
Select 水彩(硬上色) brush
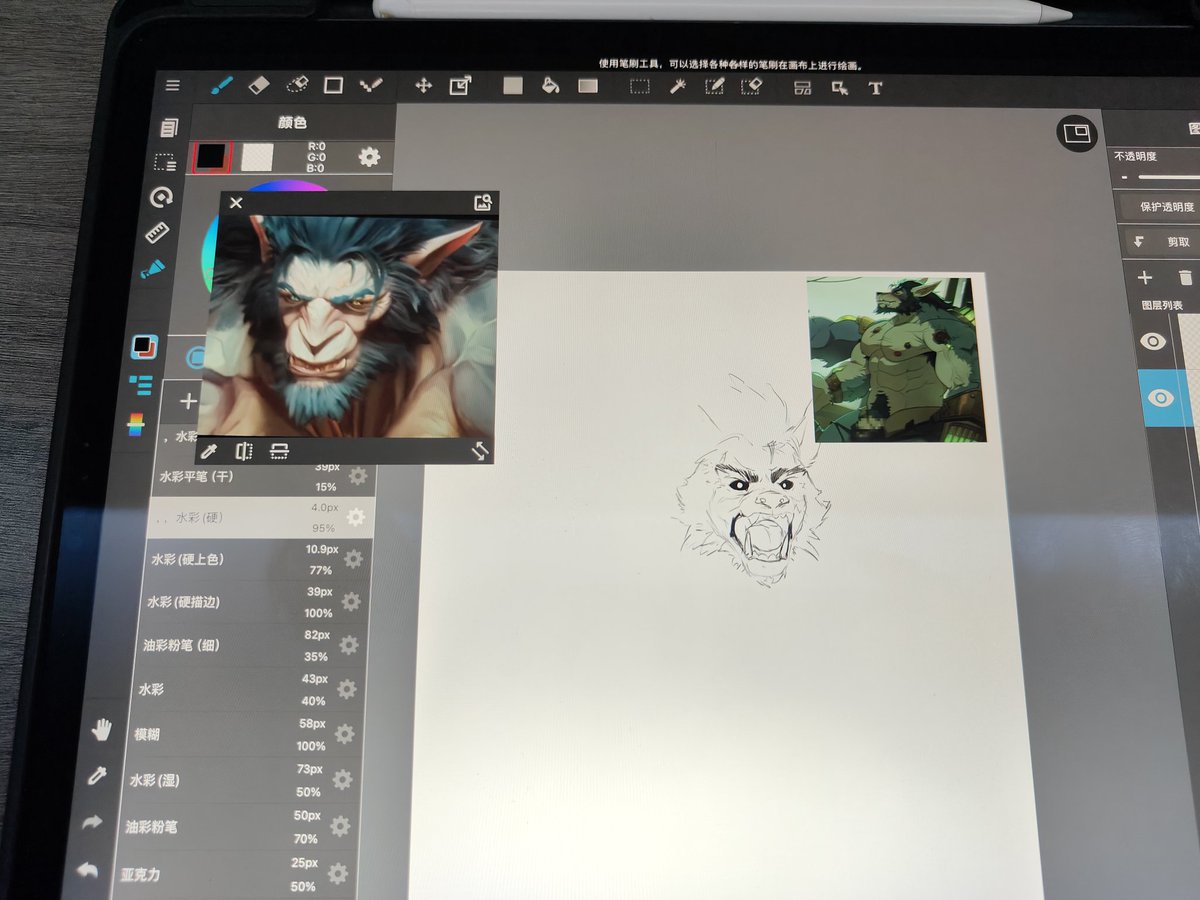coord(258,560)
